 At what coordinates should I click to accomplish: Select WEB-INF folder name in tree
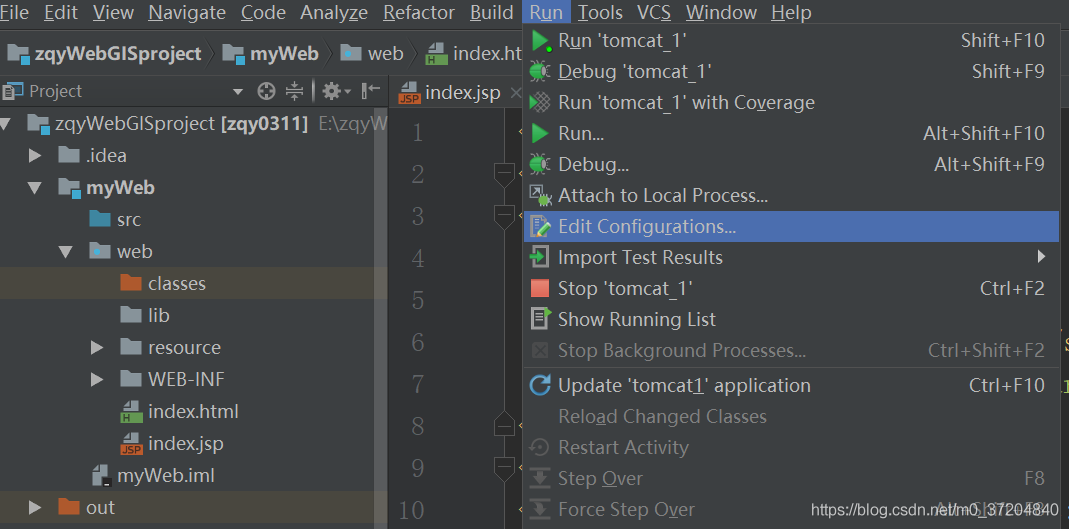pos(186,379)
